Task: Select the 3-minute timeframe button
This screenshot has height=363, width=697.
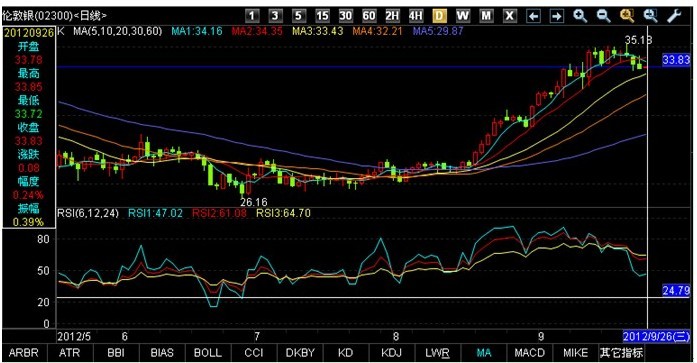Action: point(275,16)
